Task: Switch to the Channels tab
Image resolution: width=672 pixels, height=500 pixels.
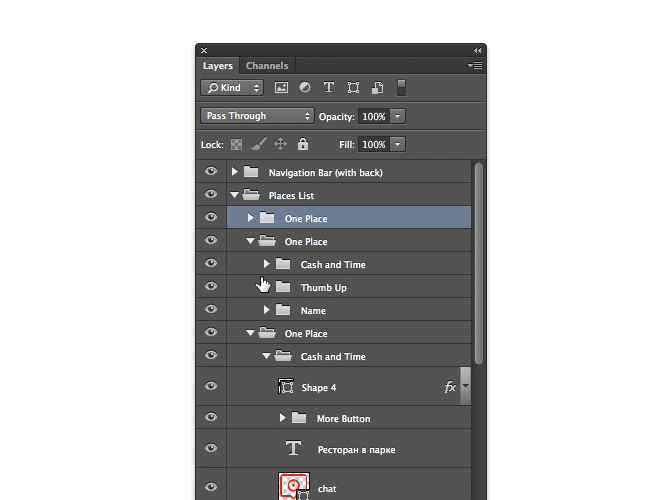Action: [267, 66]
